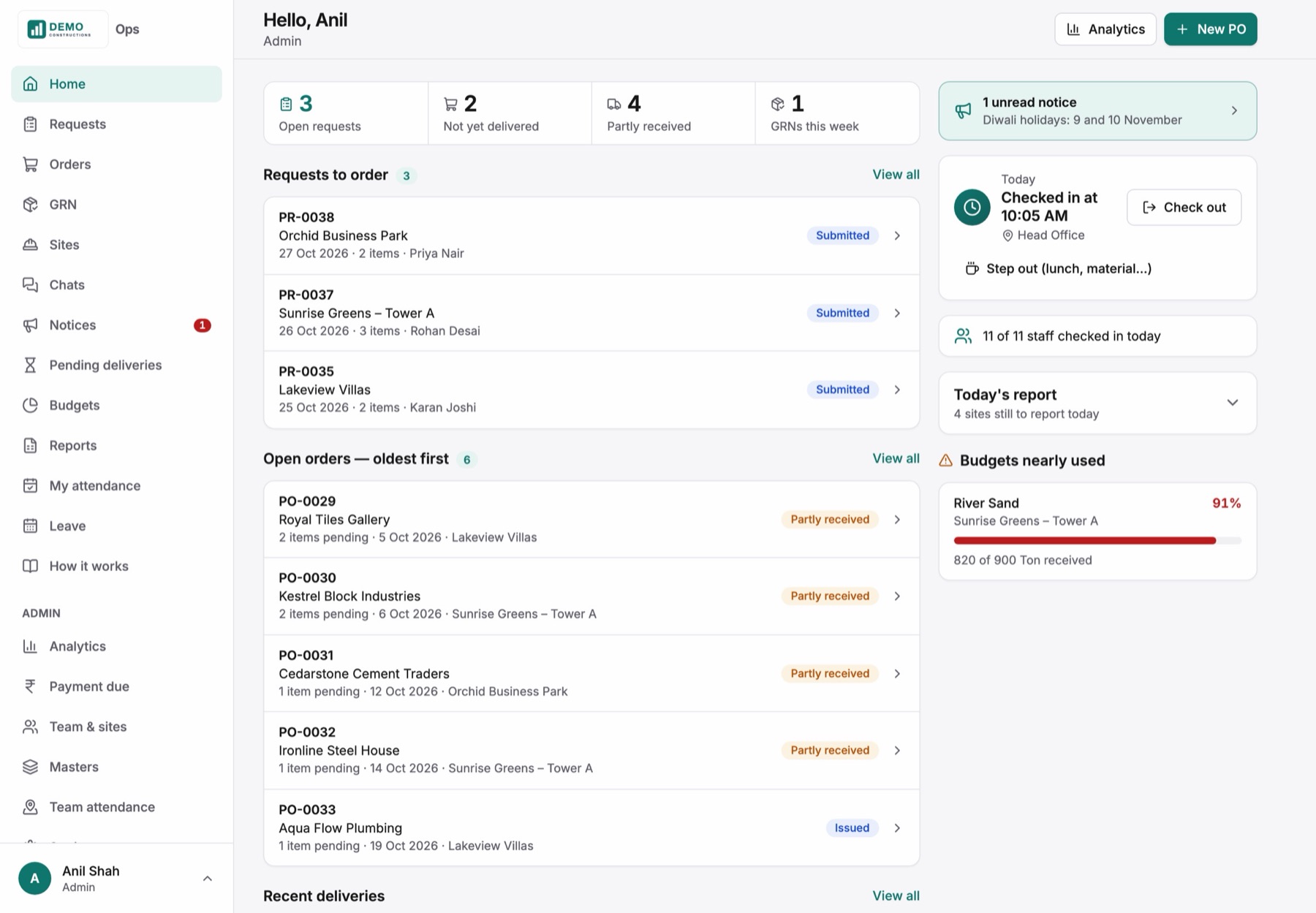Screen dimensions: 1316x913
Task: Click the Chats speech bubble icon
Action: tap(30, 285)
